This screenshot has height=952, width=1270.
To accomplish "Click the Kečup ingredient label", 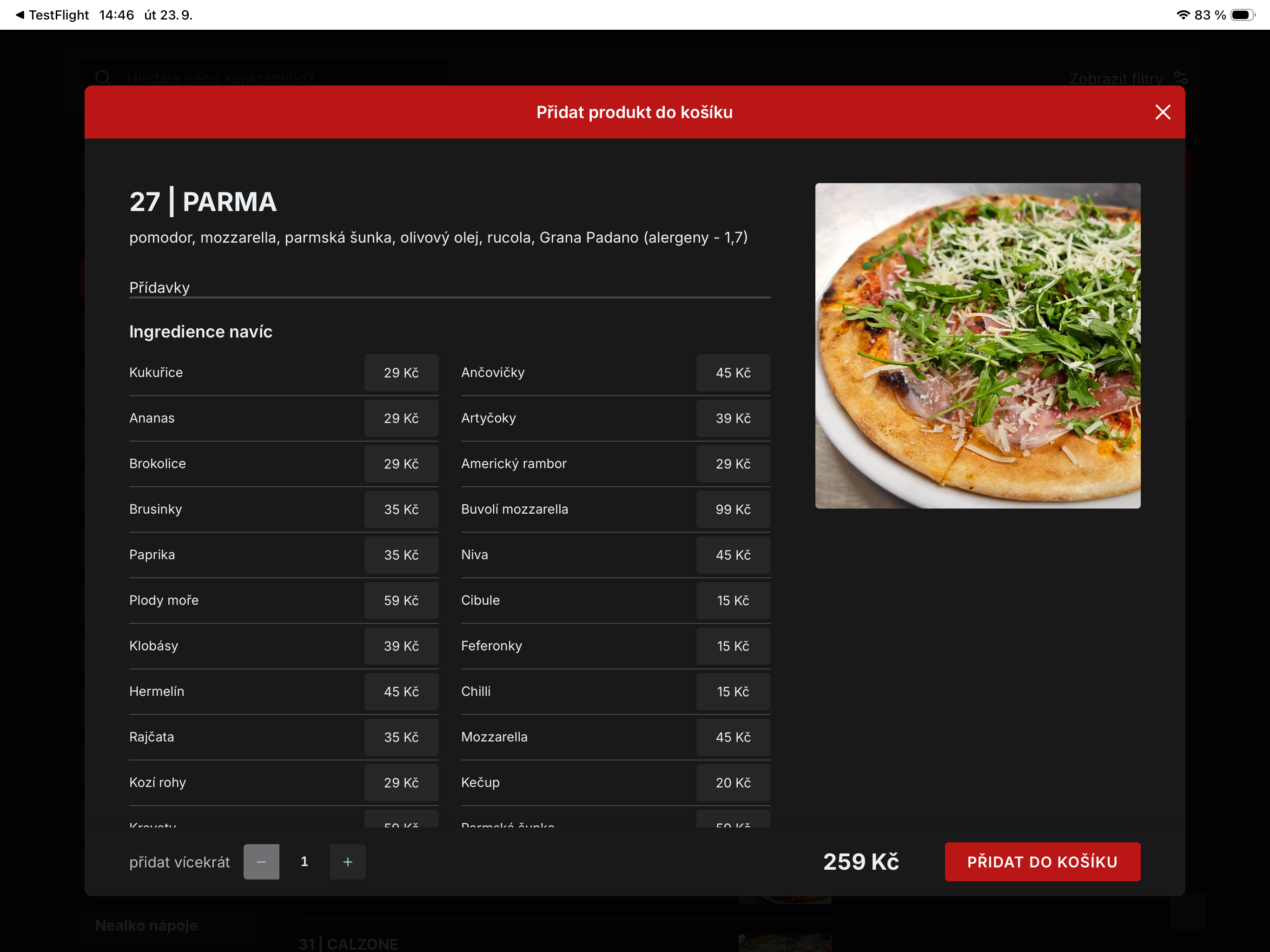I will pos(480,783).
